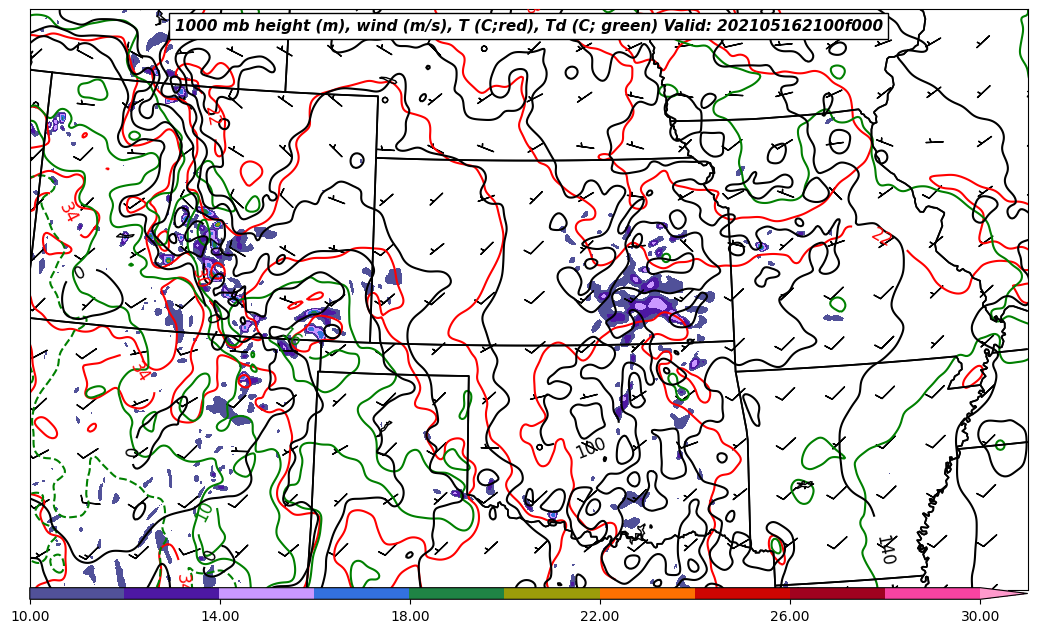Select the deep purple colorbar segment

click(172, 593)
